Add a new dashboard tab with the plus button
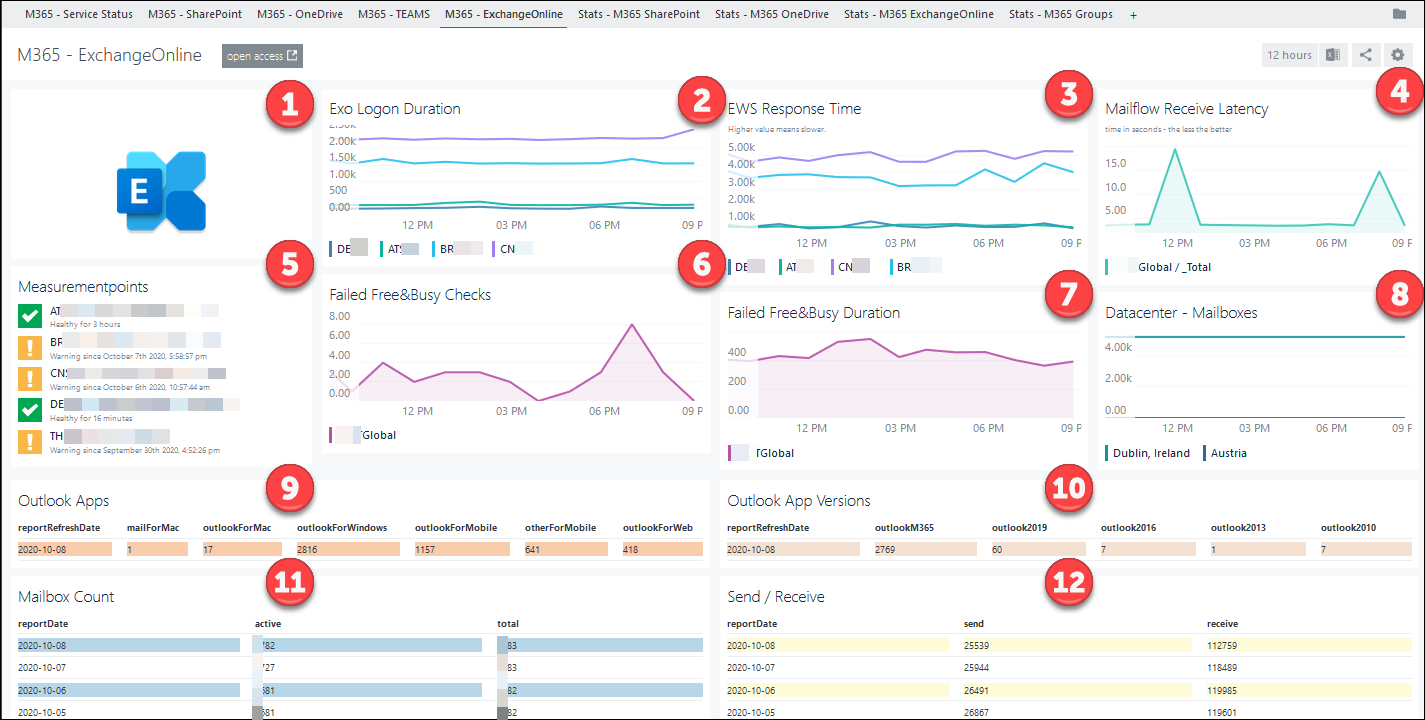 [1132, 14]
